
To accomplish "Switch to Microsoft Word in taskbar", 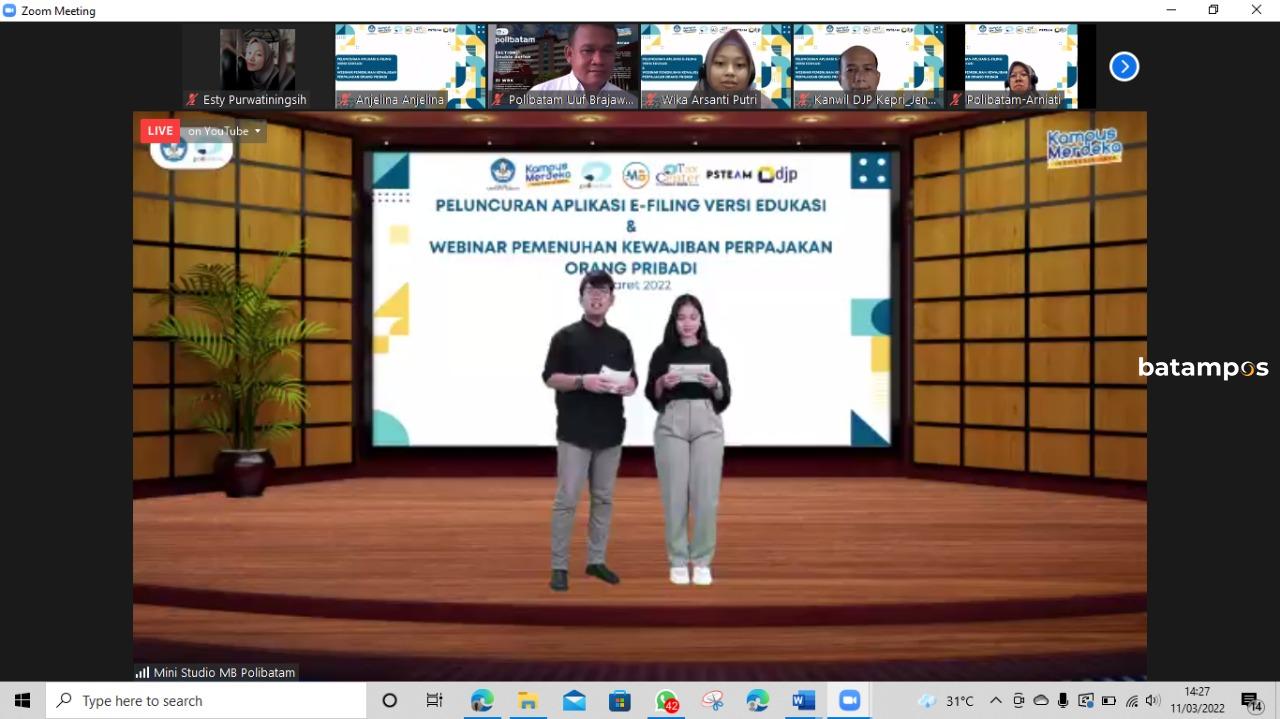I will [803, 701].
